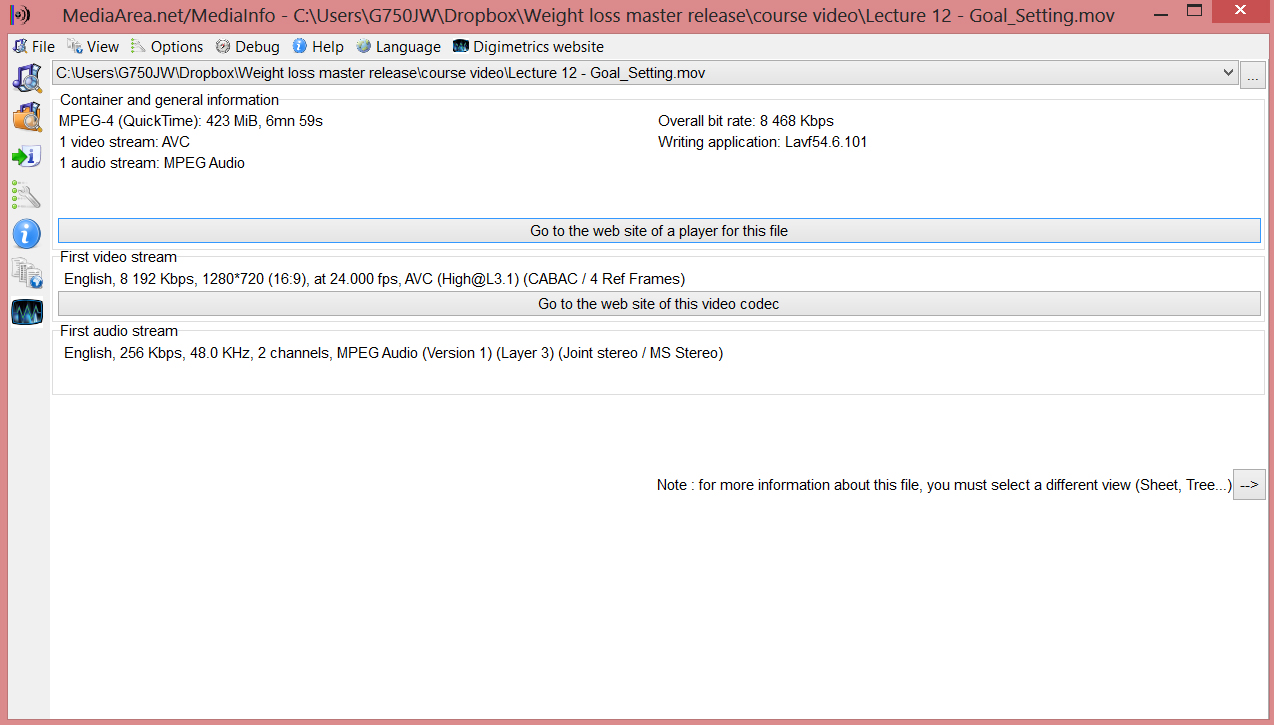Image resolution: width=1274 pixels, height=725 pixels.
Task: Click the 'Container and general information' label
Action: [170, 100]
